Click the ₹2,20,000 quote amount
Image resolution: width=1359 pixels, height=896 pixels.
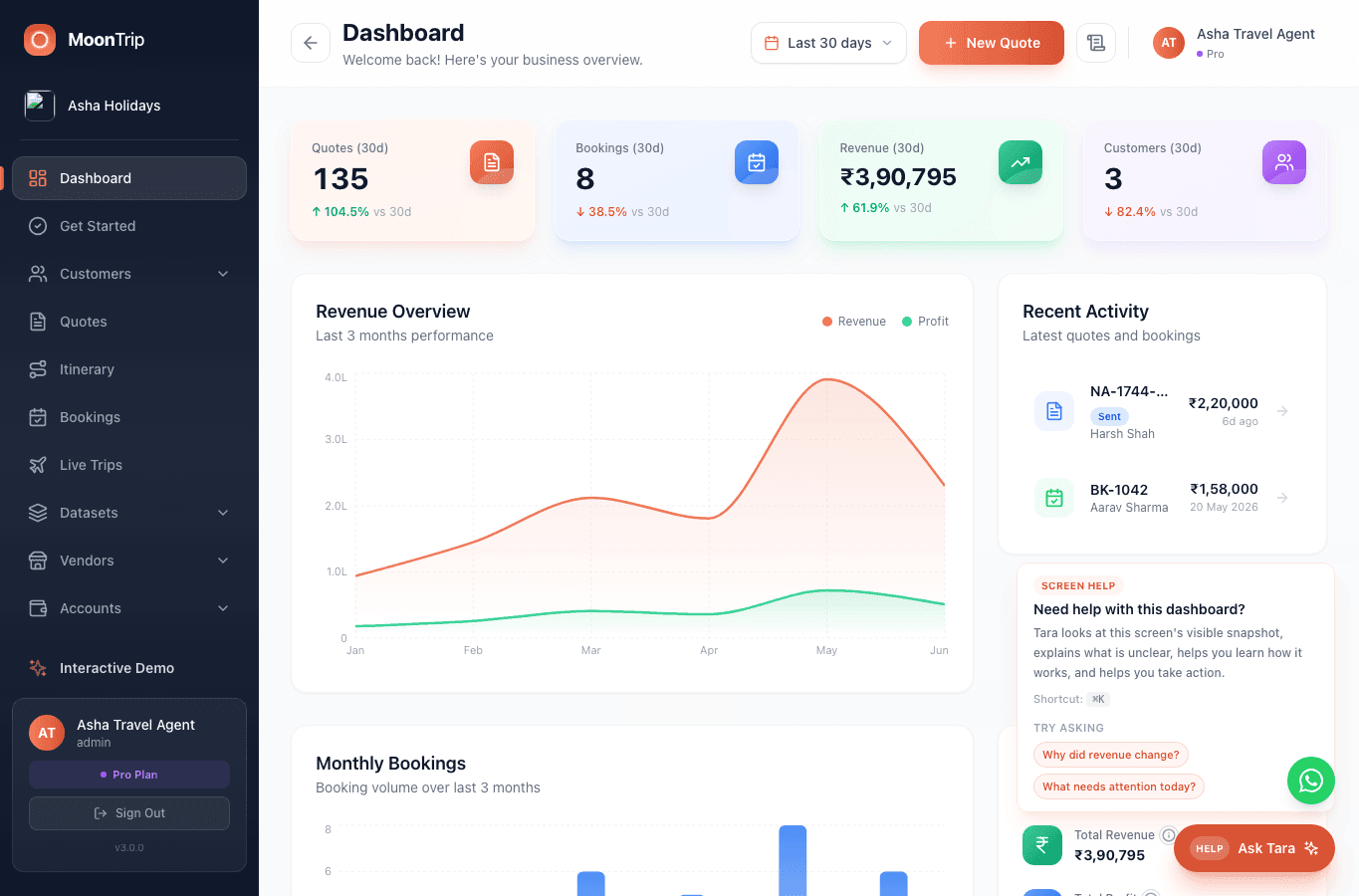click(1224, 403)
